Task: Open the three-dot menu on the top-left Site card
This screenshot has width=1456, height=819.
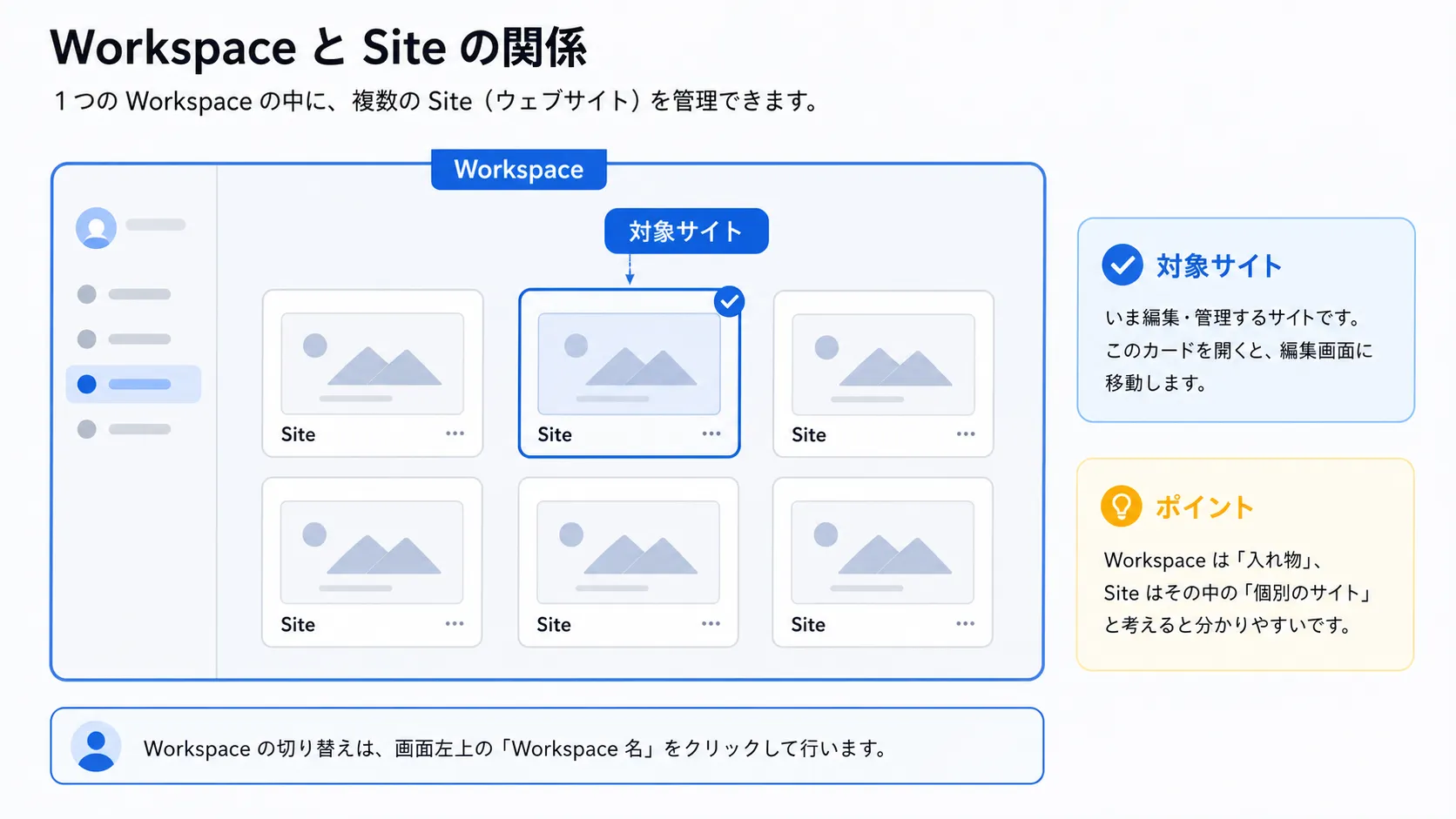Action: coord(455,433)
